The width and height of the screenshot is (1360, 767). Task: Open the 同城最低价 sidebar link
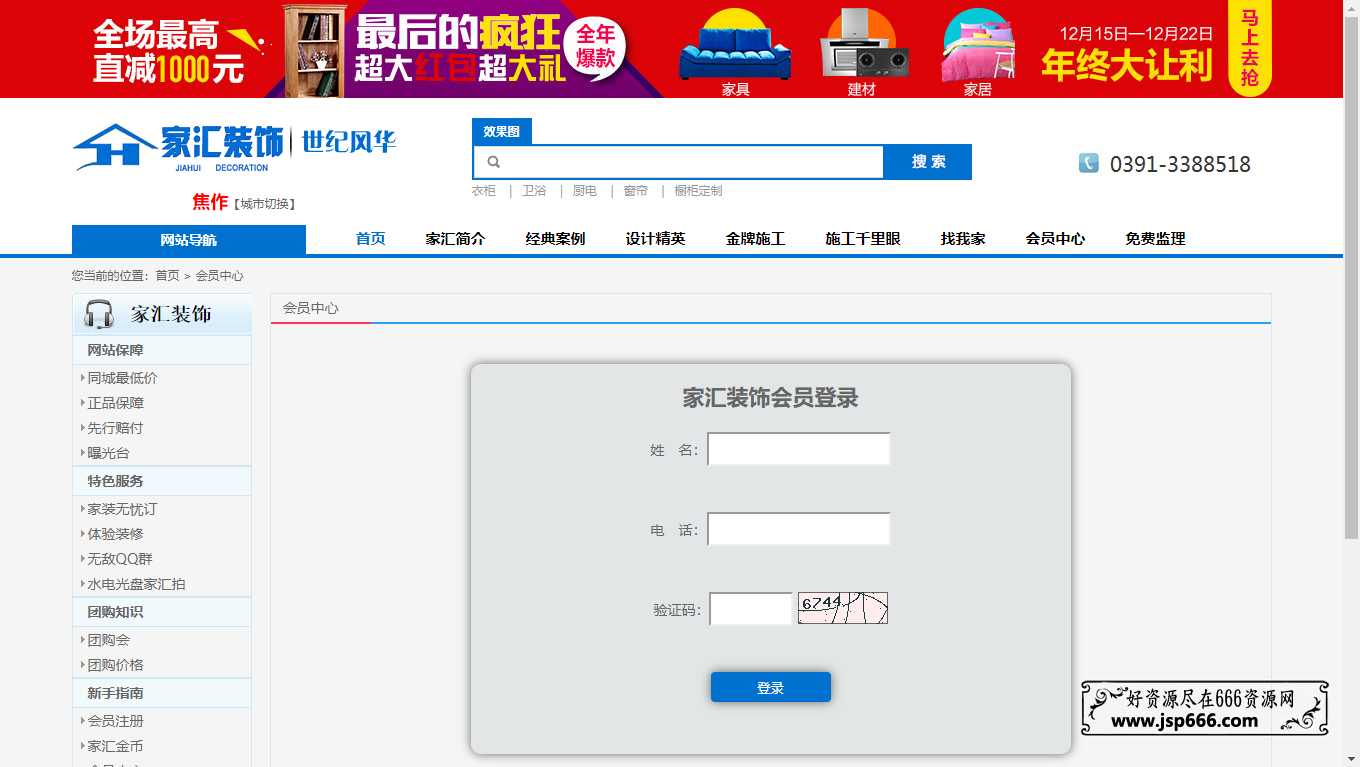(122, 378)
